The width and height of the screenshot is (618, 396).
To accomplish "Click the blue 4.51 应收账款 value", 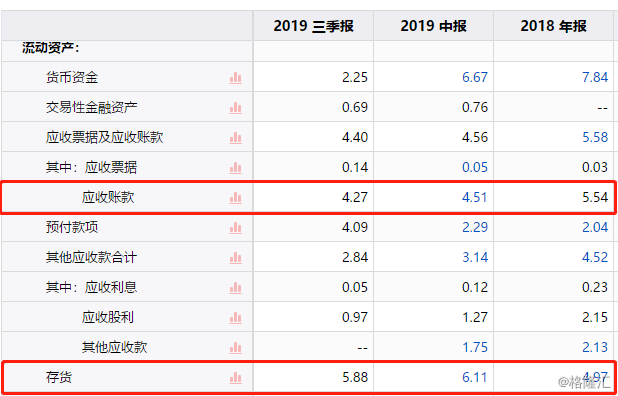I will 475,197.
